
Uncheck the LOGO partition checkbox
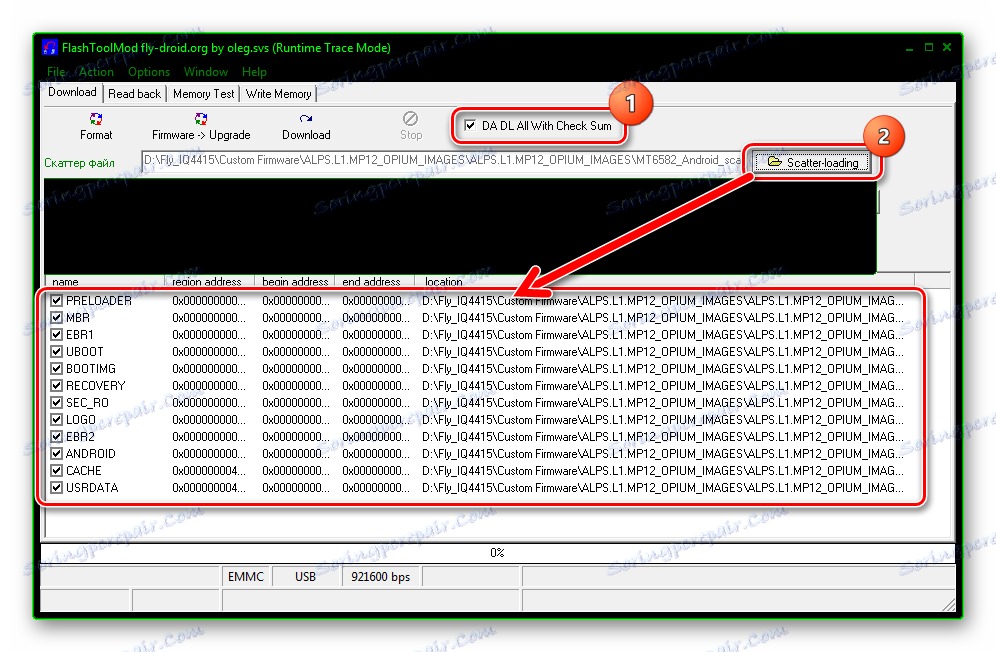(57, 419)
